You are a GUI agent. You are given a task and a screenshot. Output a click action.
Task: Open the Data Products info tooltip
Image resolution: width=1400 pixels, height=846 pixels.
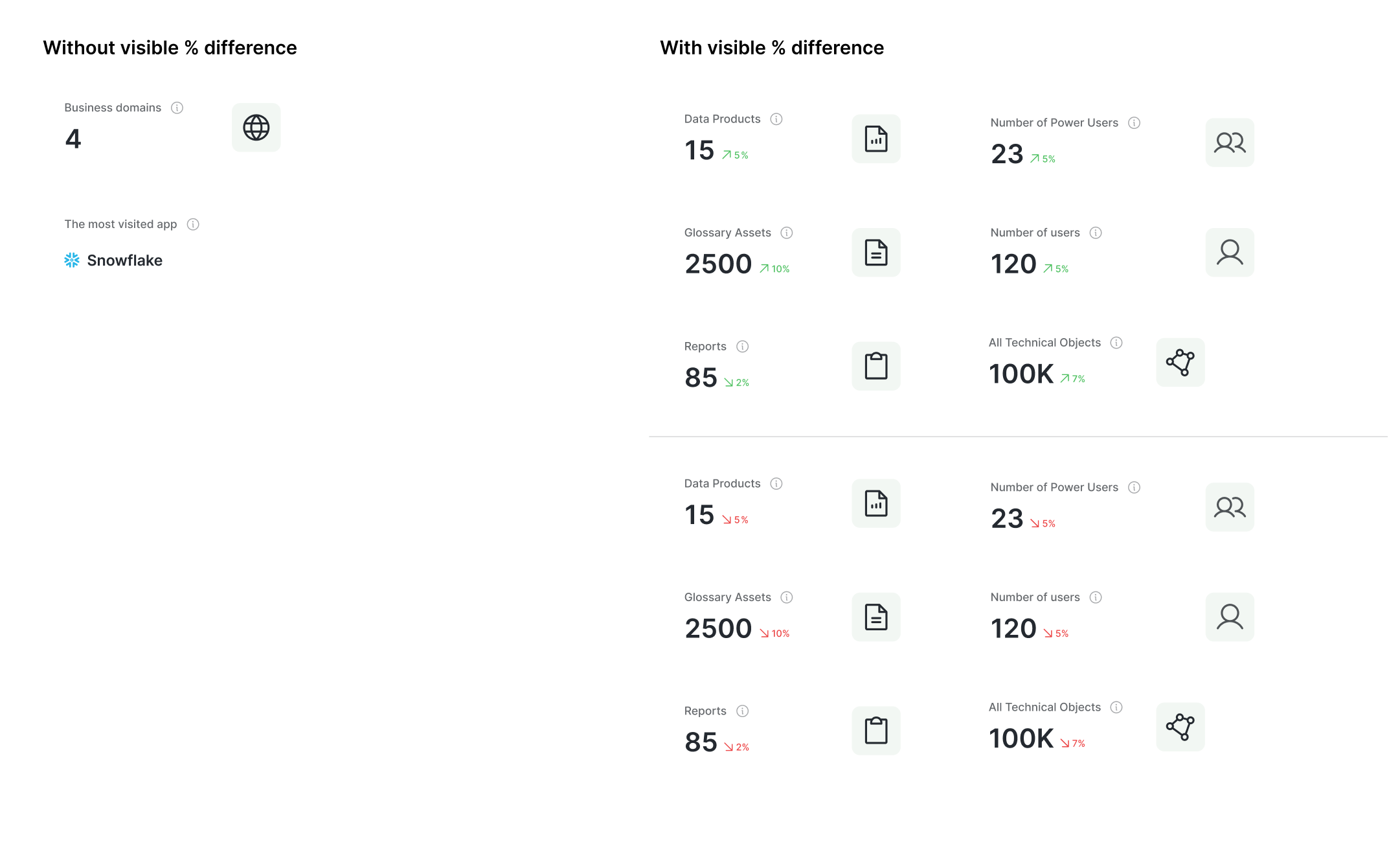click(x=776, y=119)
